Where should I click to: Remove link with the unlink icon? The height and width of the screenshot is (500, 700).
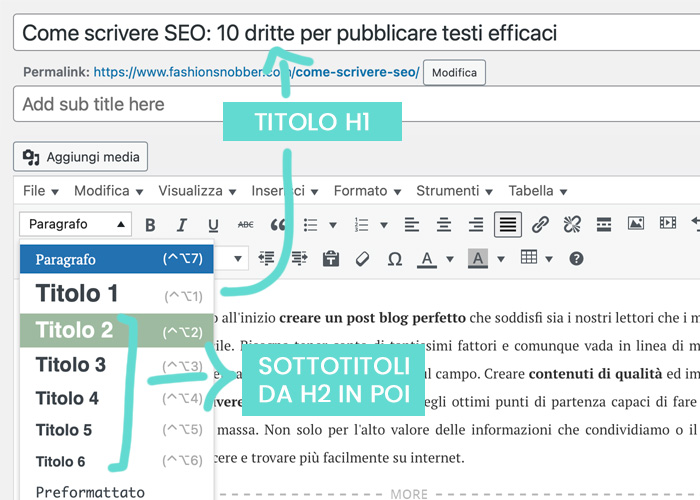[572, 225]
